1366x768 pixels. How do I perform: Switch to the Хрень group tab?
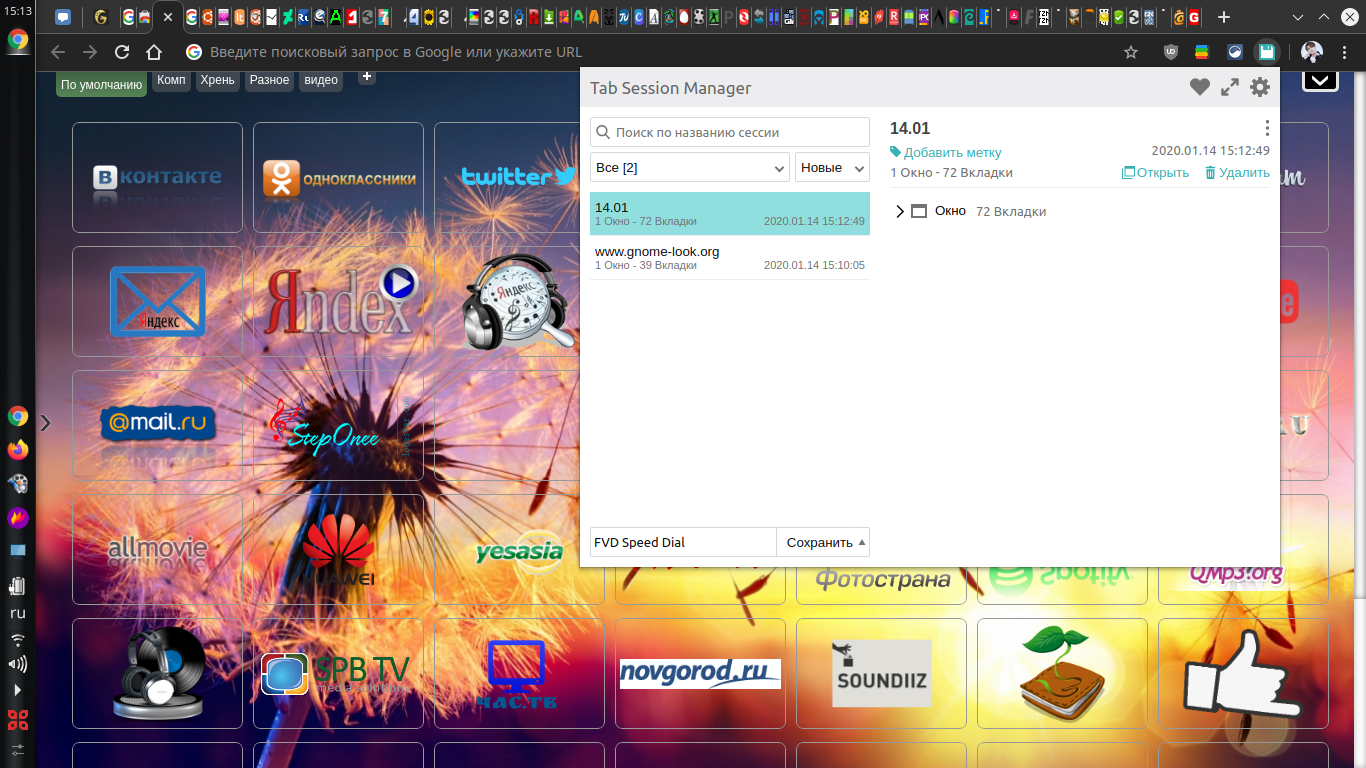tap(217, 80)
